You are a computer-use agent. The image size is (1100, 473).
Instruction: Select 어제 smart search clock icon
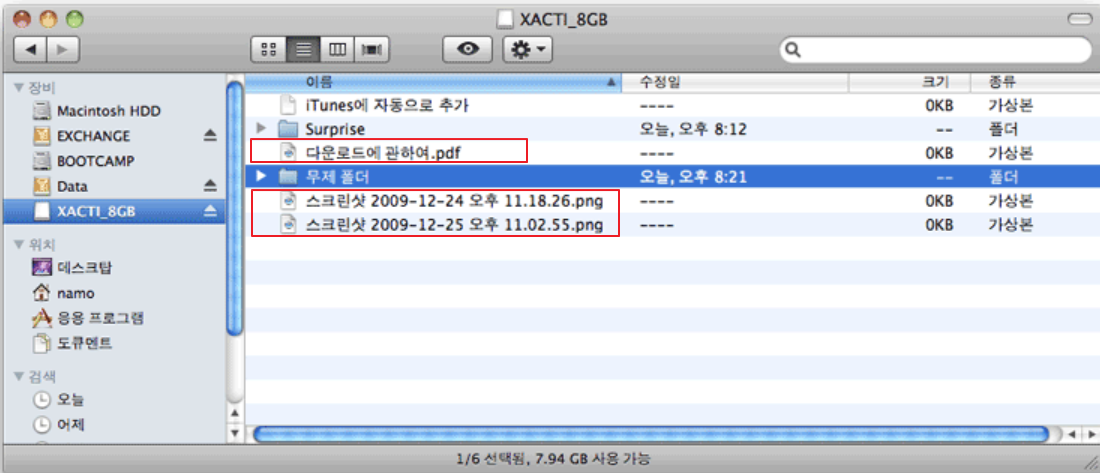[x=43, y=425]
